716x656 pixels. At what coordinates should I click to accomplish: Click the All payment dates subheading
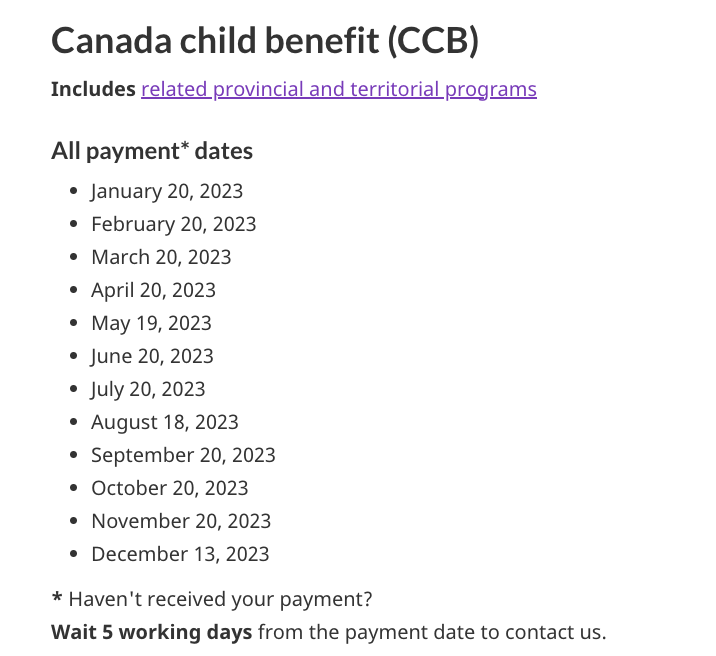(x=152, y=151)
